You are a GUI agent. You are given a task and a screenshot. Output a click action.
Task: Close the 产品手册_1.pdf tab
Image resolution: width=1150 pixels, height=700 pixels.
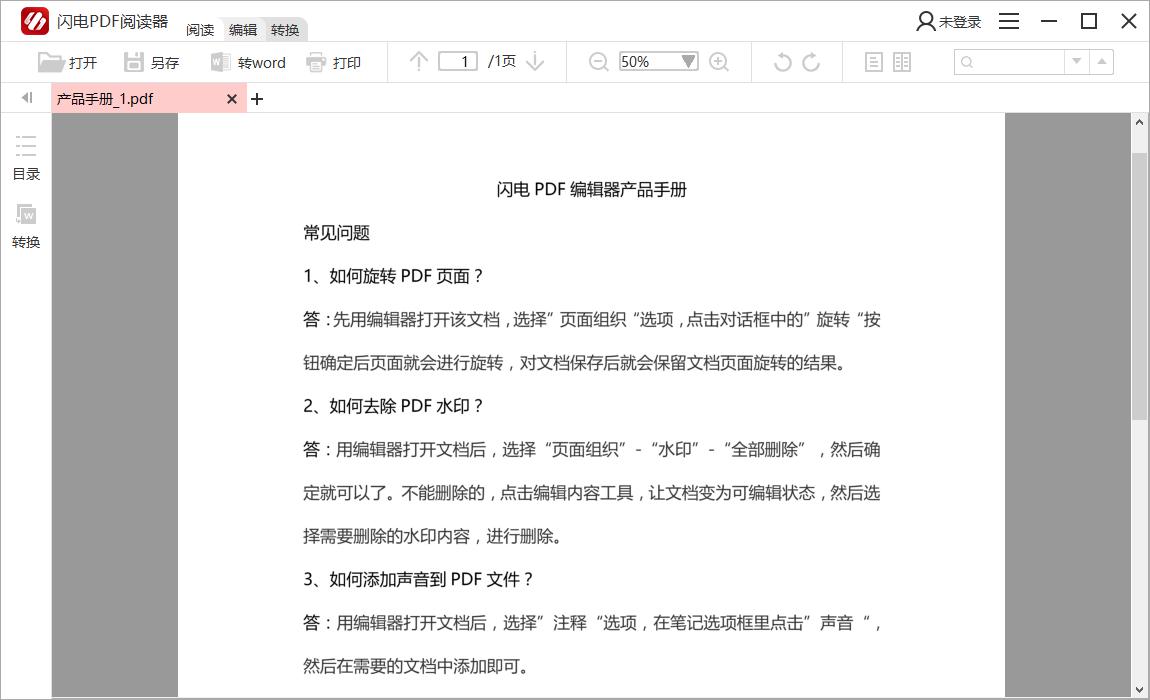232,98
